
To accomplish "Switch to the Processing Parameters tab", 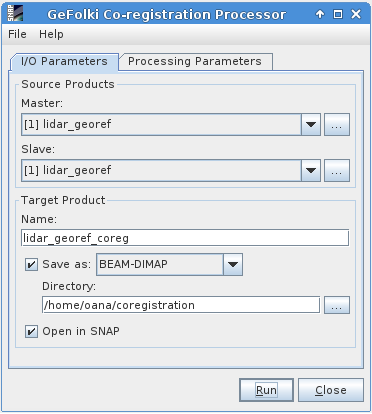I will [195, 62].
